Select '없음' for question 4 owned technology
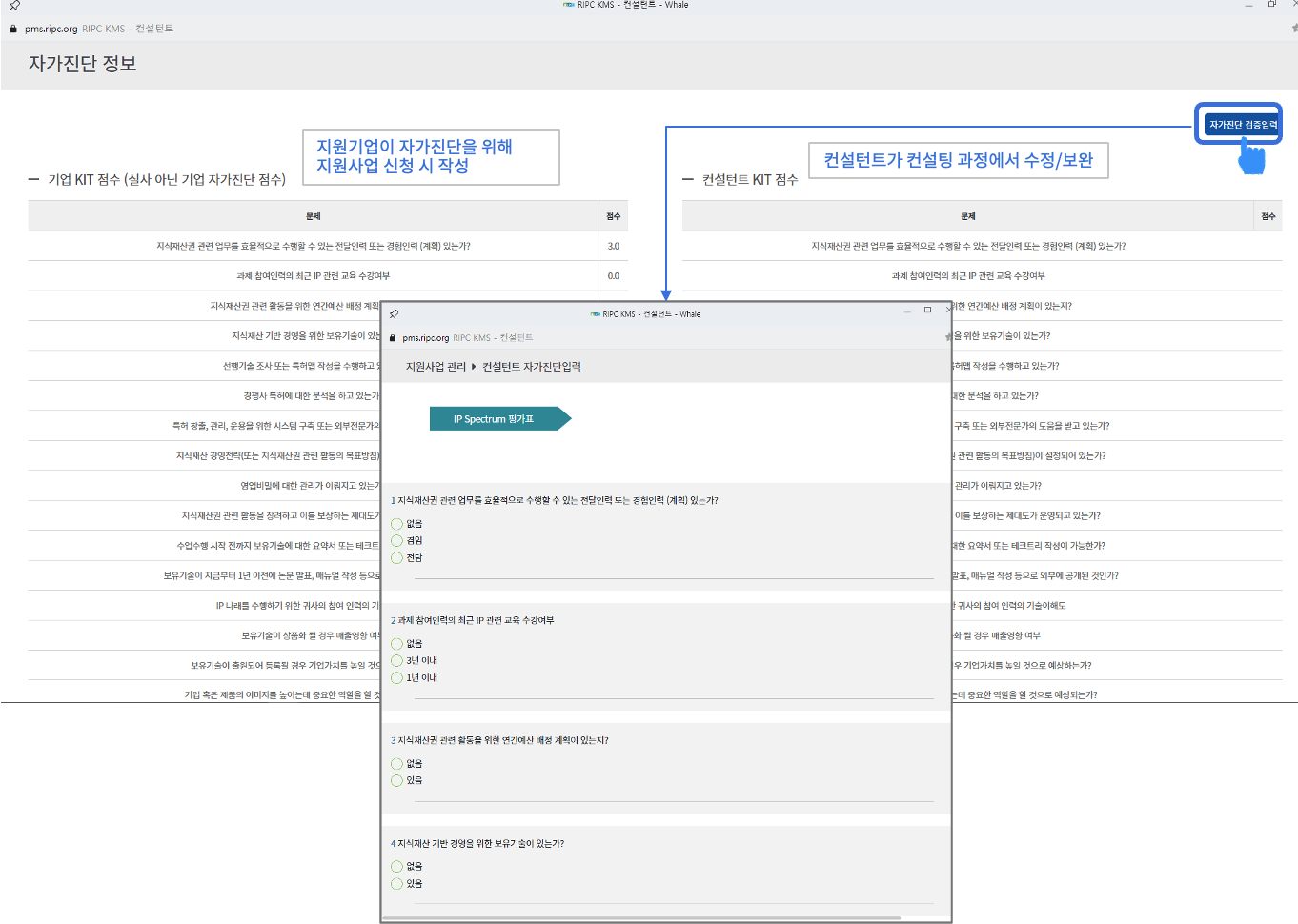This screenshot has height=924, width=1298. point(397,867)
